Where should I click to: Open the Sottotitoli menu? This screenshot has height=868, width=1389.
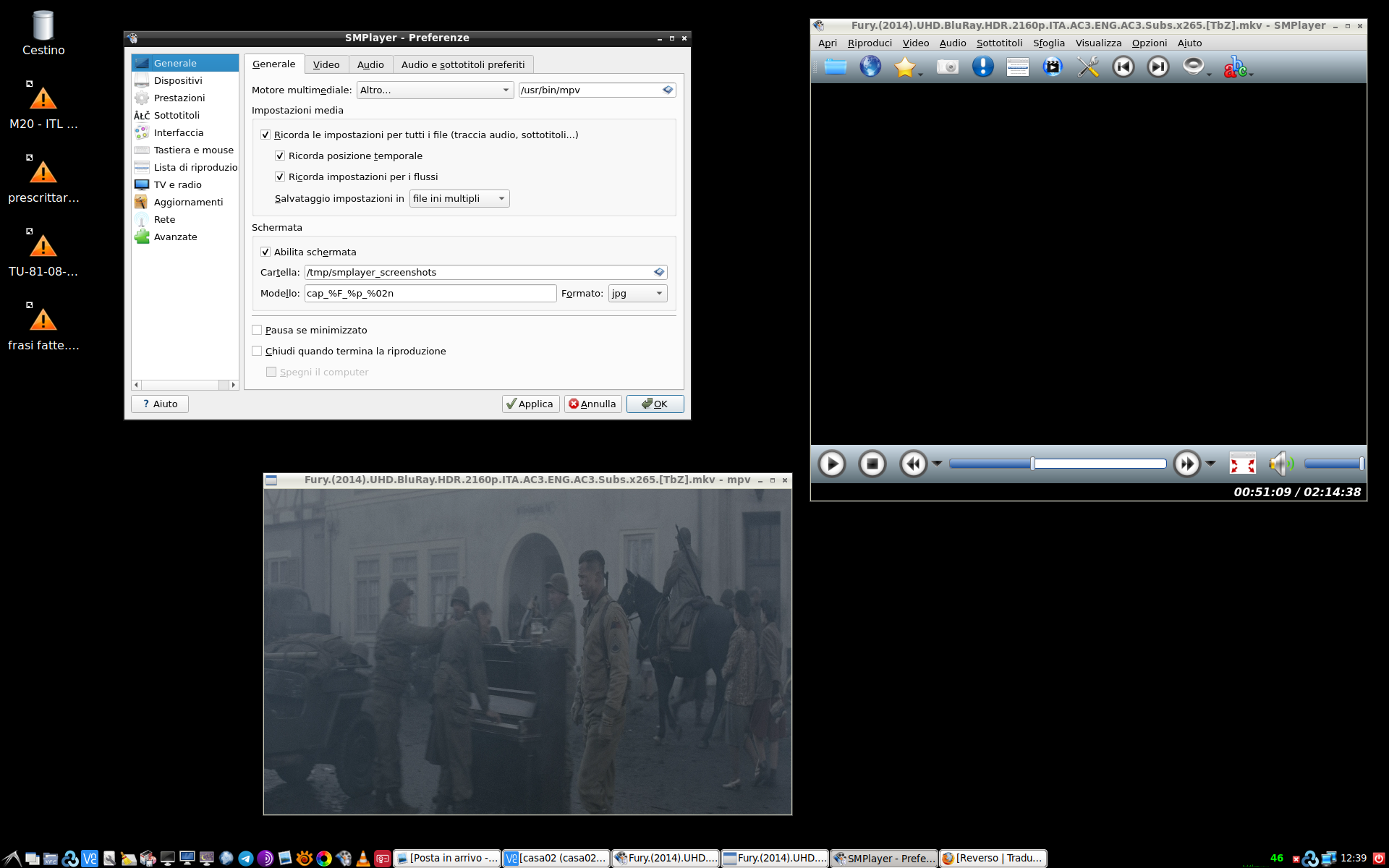click(x=999, y=43)
